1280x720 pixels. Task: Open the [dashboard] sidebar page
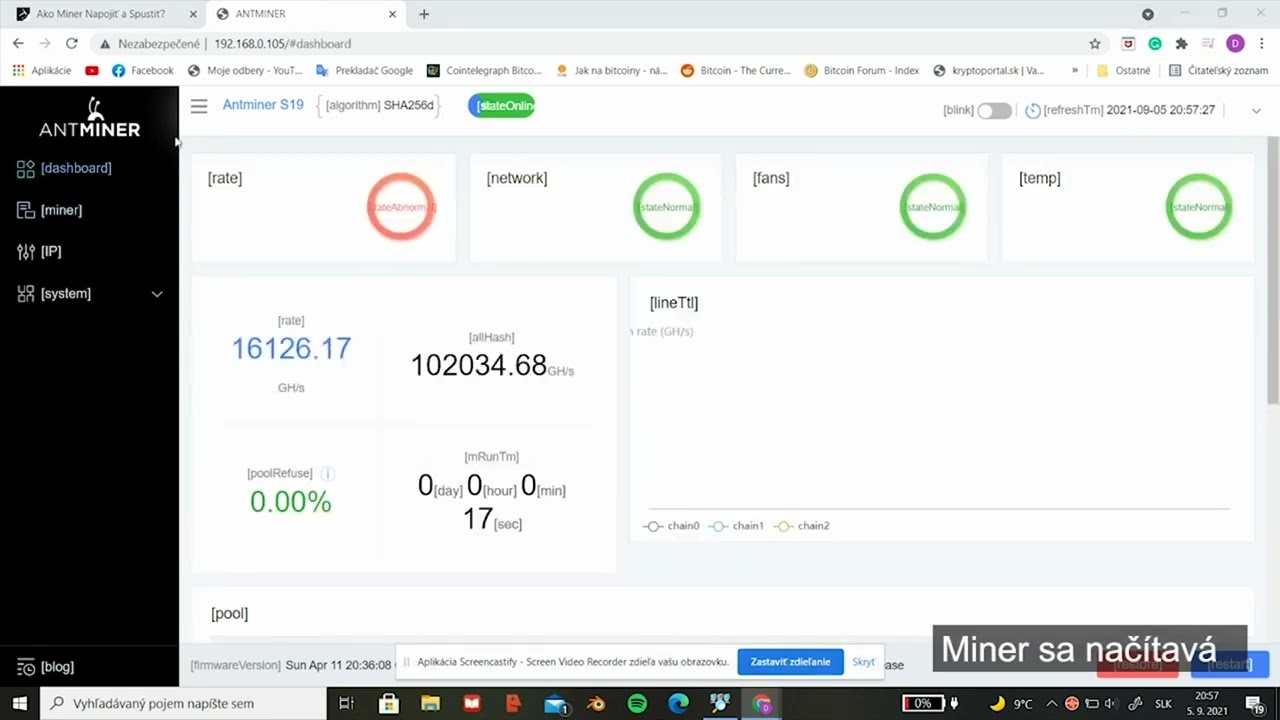click(64, 168)
